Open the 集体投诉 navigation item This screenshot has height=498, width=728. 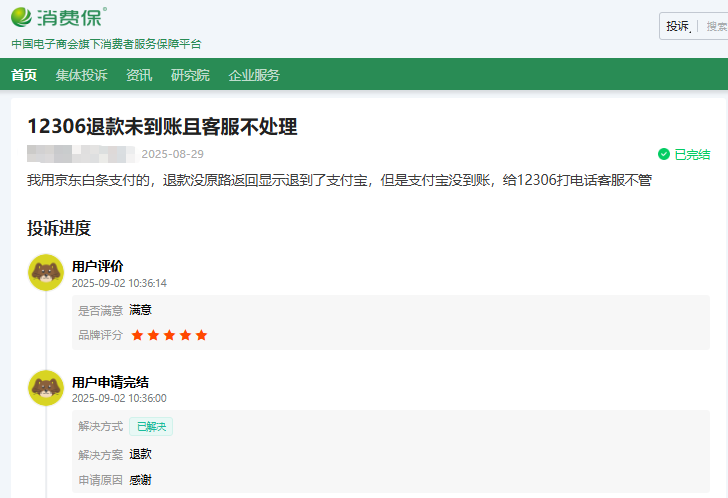[x=81, y=75]
